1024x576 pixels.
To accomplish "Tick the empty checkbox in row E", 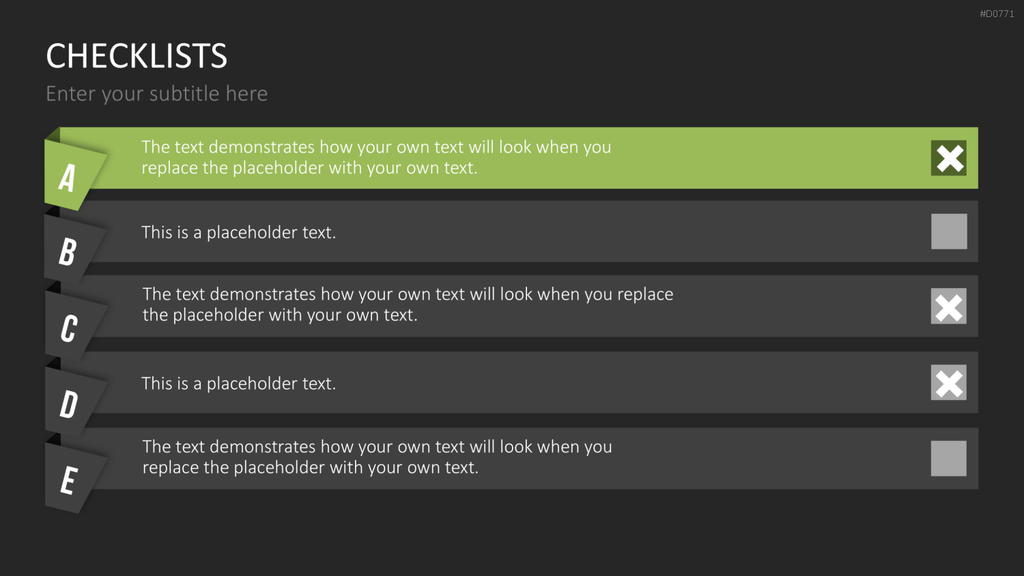I will (948, 458).
